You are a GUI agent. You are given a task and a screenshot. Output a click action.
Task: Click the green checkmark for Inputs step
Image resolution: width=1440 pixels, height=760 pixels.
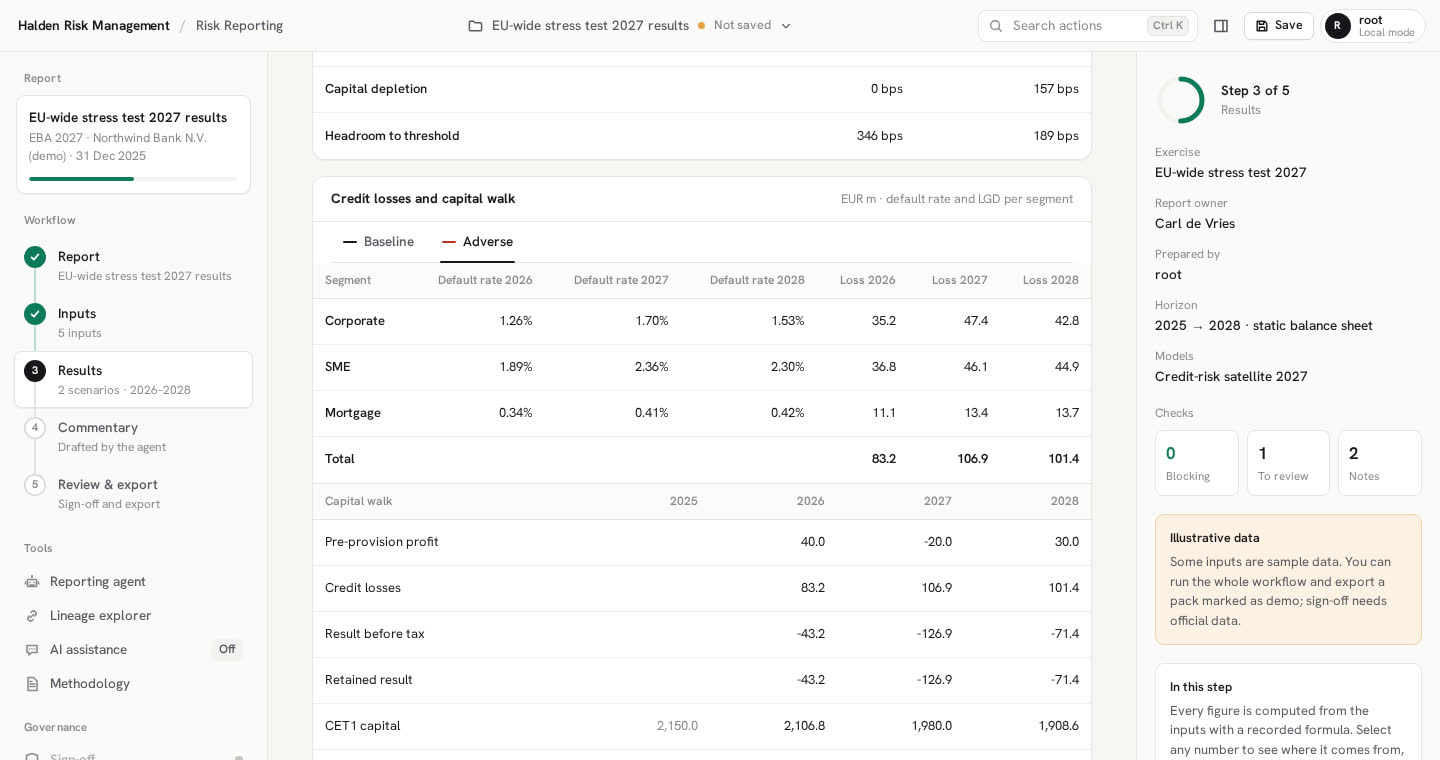(35, 314)
